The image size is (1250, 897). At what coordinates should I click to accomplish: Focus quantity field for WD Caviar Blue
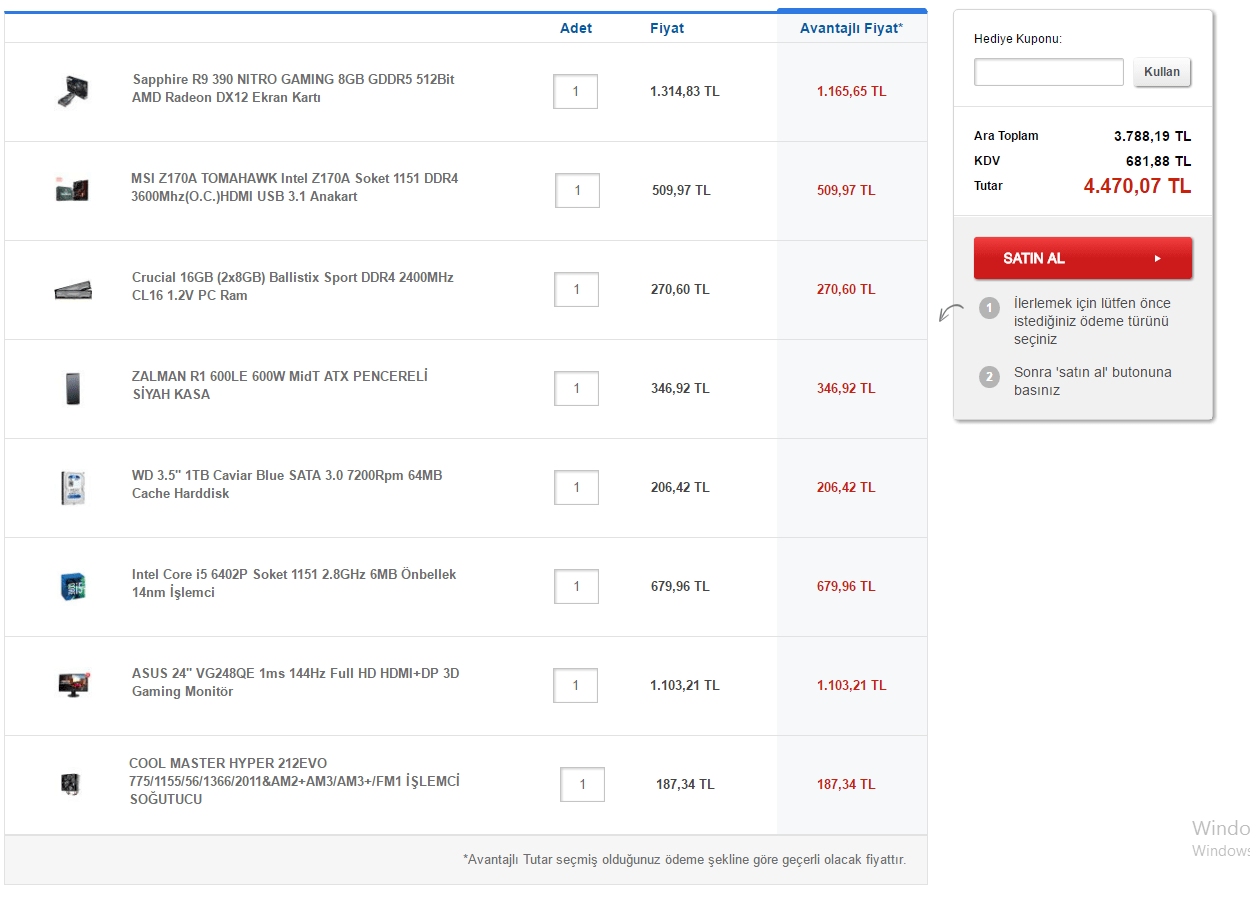[x=576, y=487]
